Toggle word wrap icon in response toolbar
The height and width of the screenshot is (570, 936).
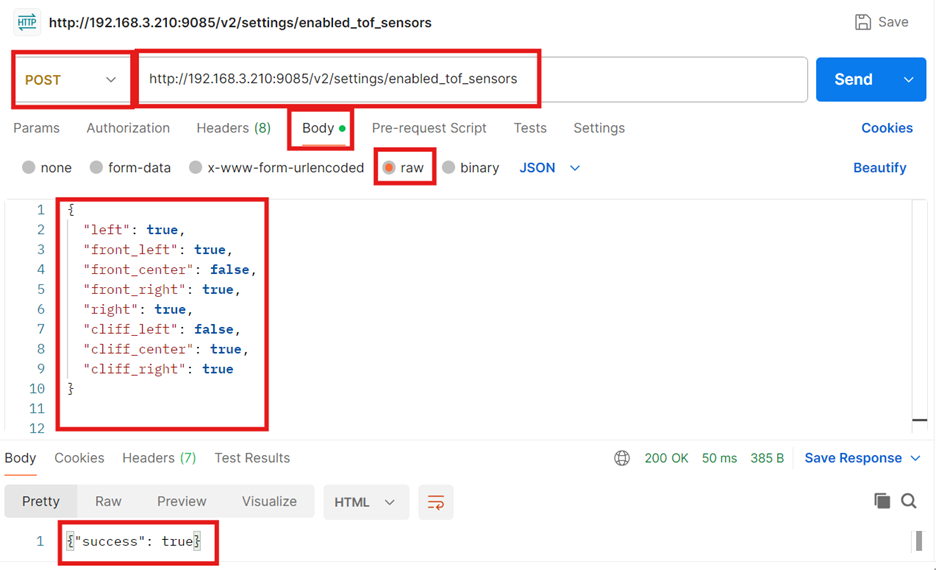(x=435, y=502)
